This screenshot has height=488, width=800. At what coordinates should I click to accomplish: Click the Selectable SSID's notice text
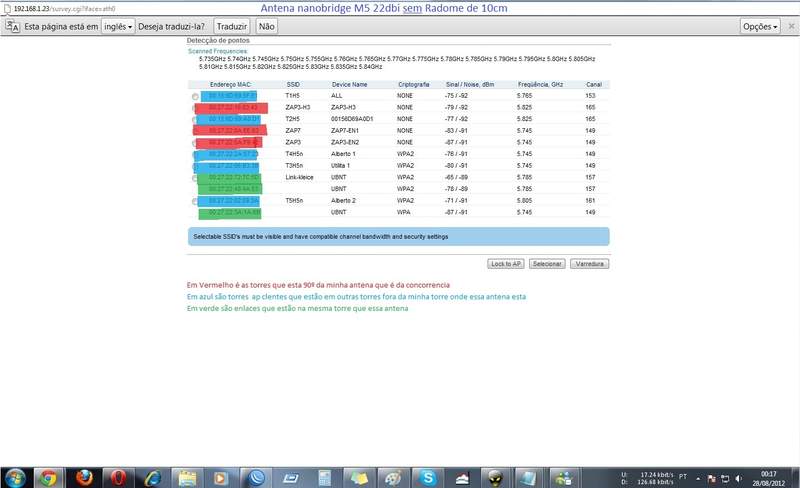(320, 237)
